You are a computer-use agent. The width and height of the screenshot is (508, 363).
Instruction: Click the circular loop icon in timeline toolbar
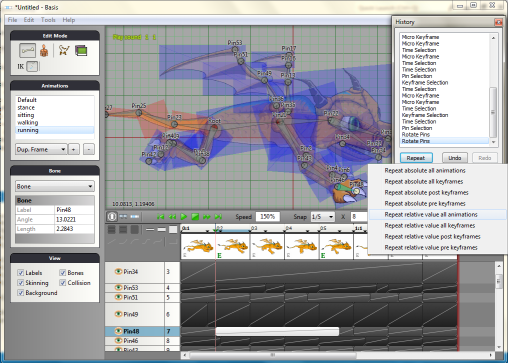112,217
